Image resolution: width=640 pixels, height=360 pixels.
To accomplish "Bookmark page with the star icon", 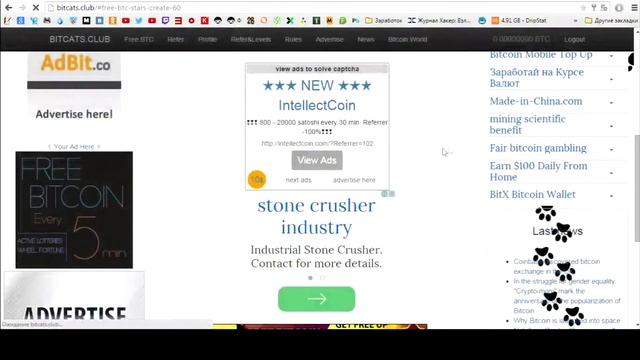I will click(583, 8).
